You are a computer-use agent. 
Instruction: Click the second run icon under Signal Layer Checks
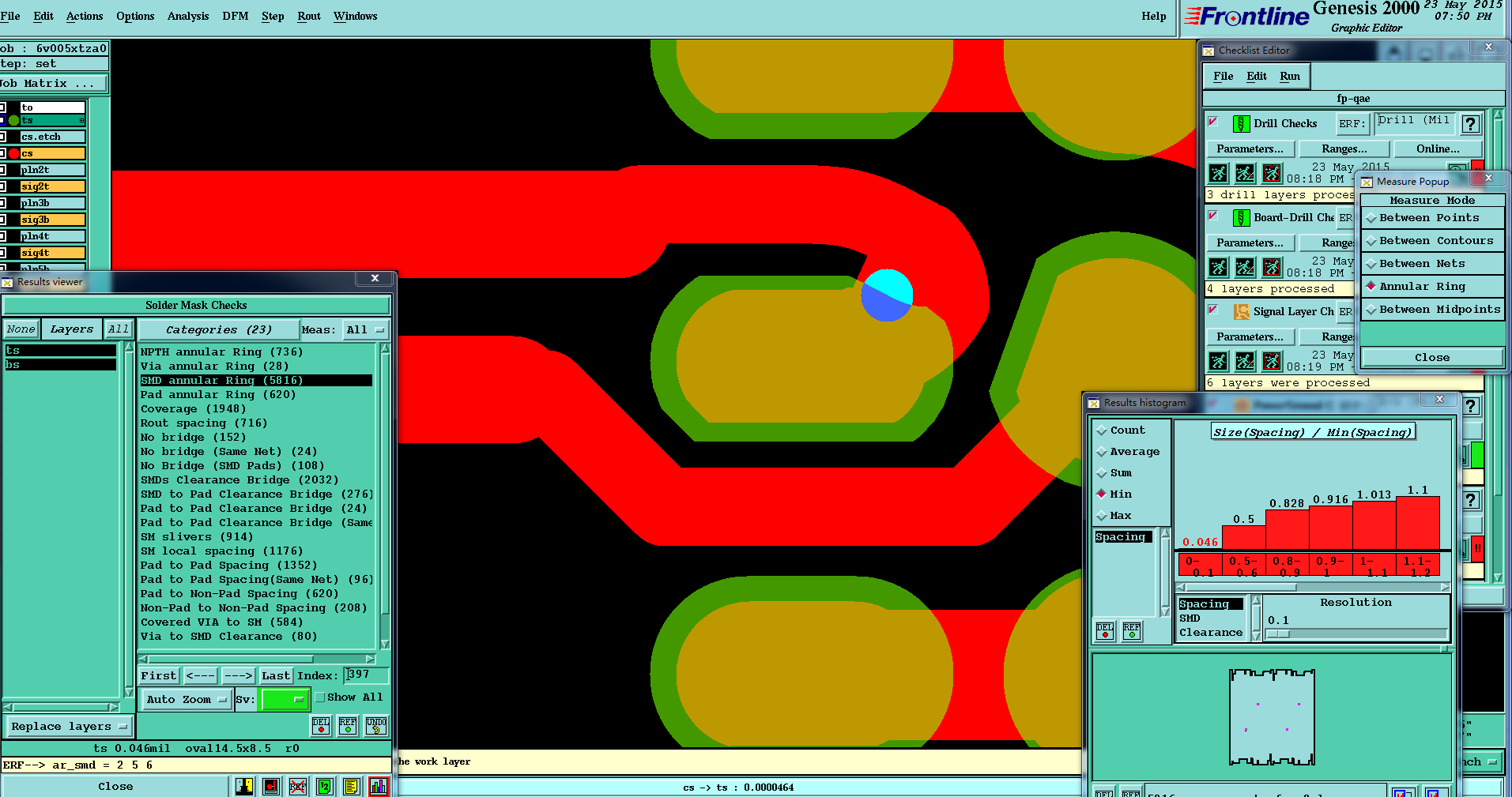click(1245, 361)
